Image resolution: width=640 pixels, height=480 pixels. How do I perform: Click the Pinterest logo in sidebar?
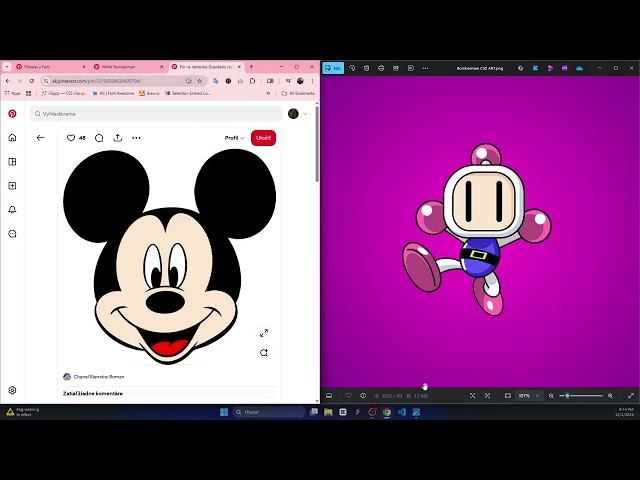[12, 113]
